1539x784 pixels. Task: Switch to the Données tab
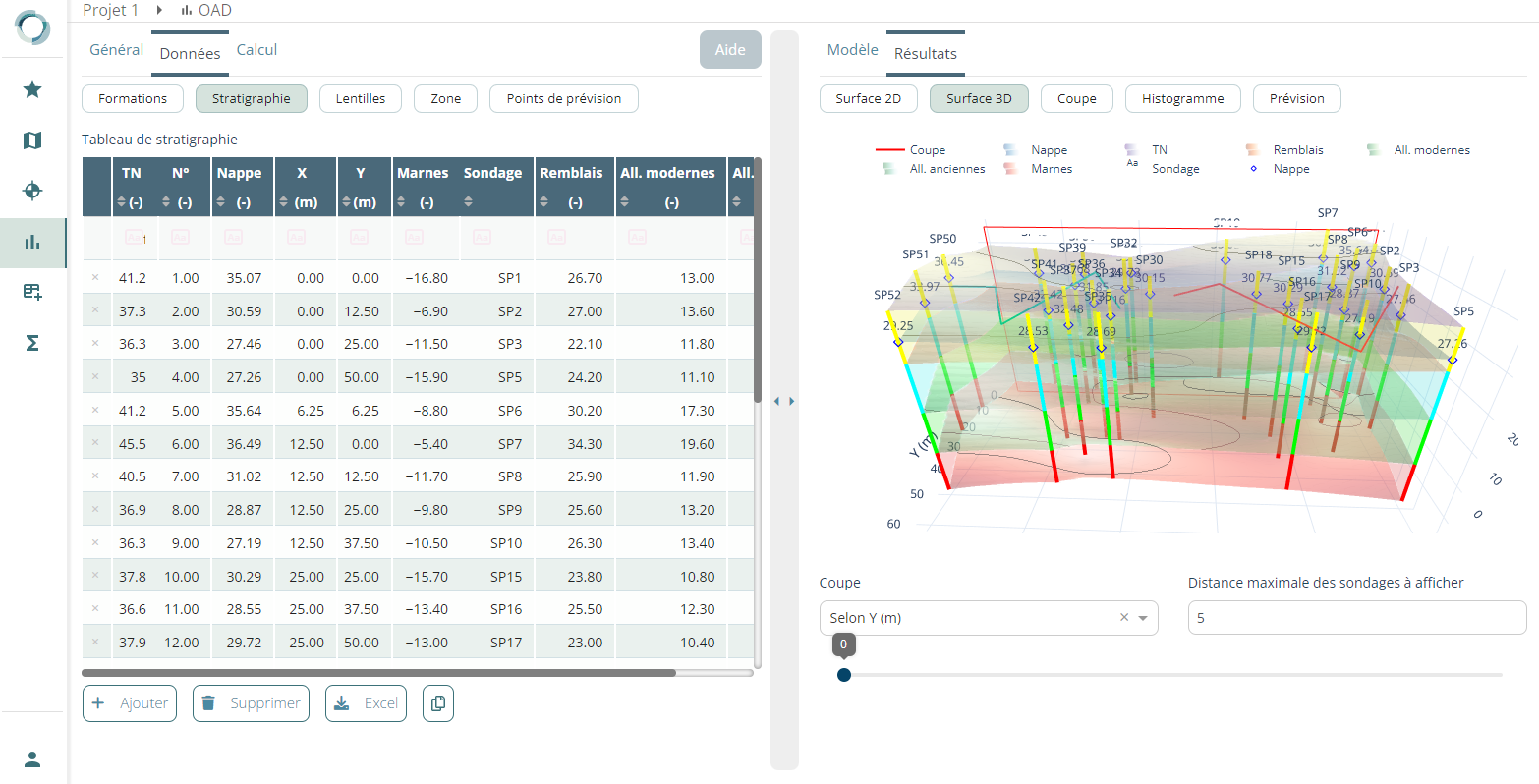click(x=190, y=54)
